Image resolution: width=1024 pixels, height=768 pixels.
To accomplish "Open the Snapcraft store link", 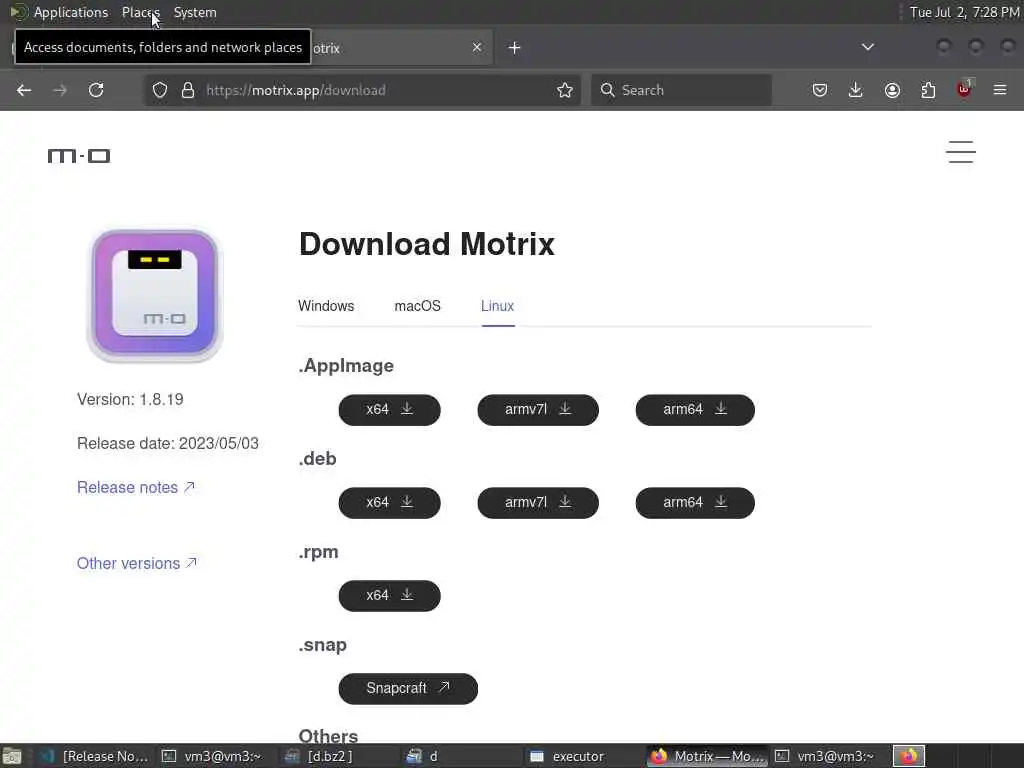I will [x=408, y=688].
